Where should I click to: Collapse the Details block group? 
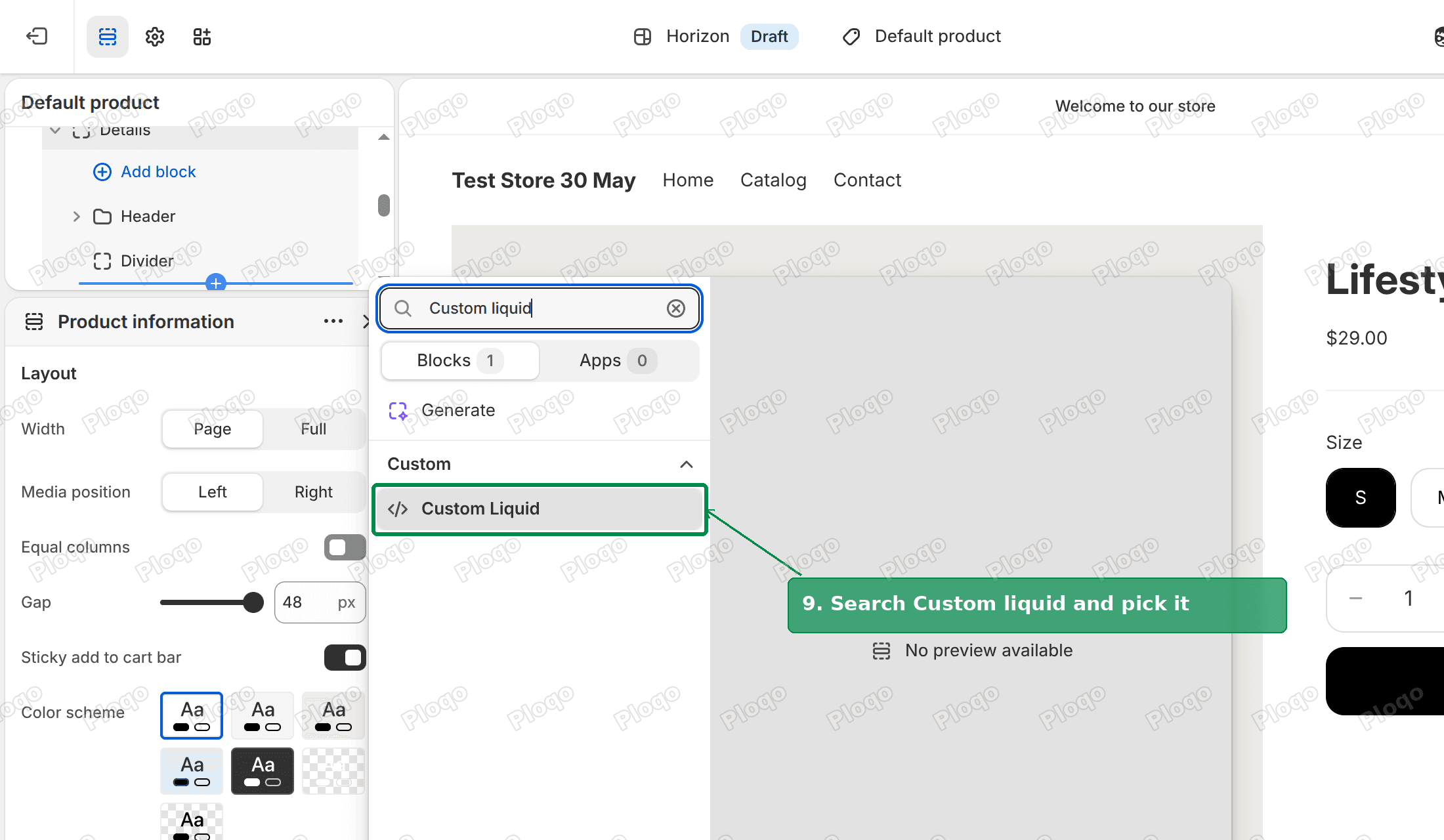[x=55, y=131]
